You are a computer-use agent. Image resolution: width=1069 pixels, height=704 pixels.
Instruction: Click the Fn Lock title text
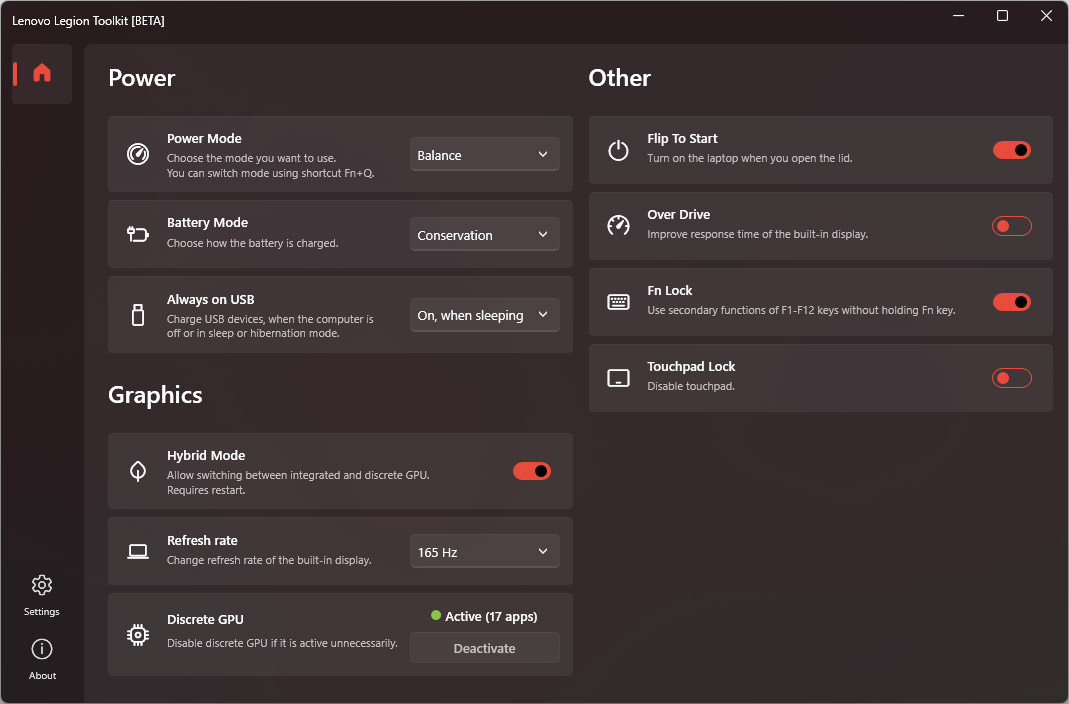coord(669,290)
